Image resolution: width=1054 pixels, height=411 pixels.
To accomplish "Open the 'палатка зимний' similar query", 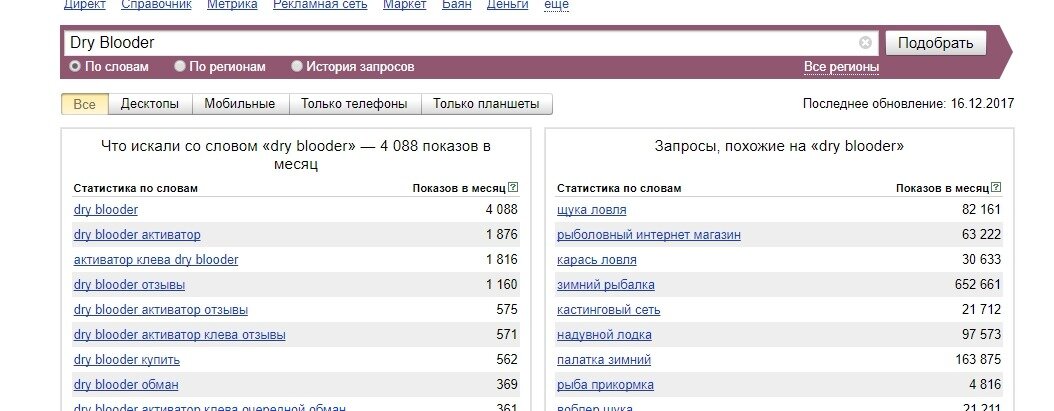I will click(604, 360).
